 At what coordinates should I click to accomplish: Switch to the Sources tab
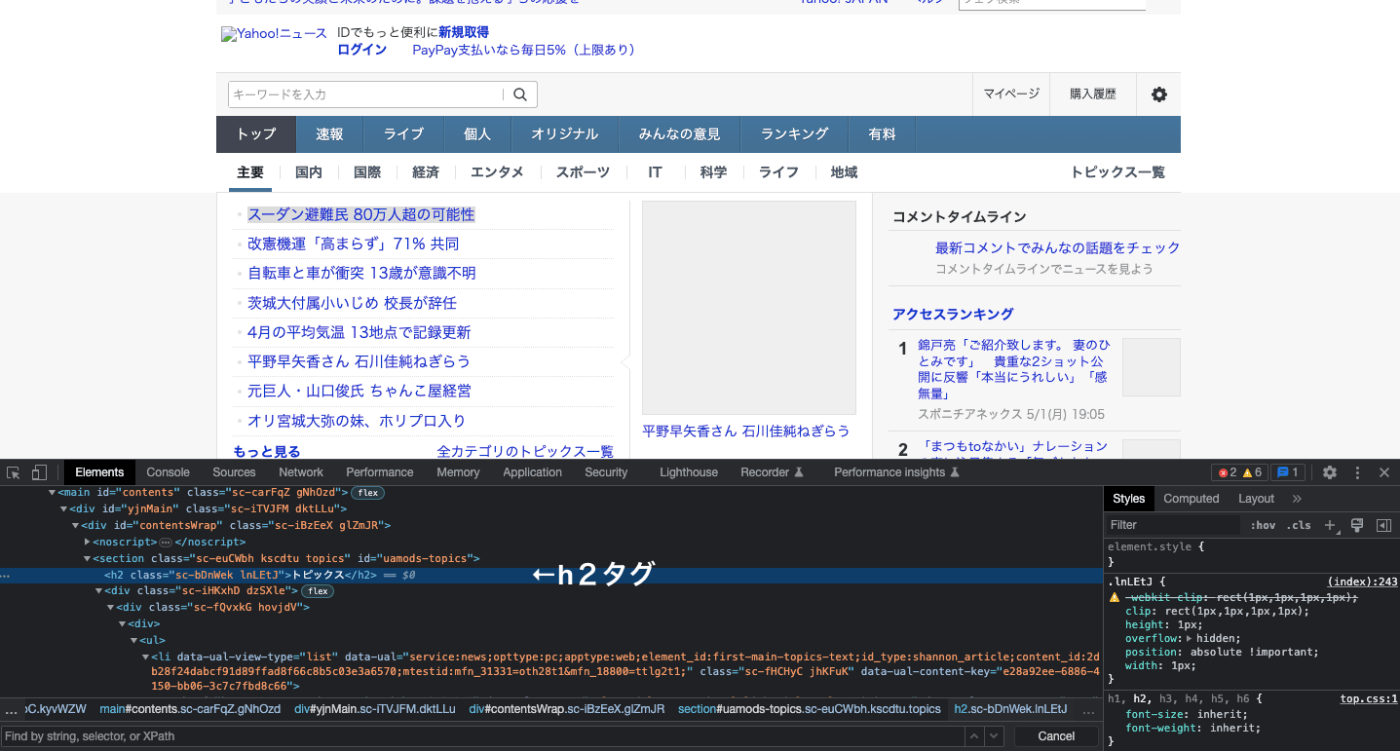coord(234,472)
